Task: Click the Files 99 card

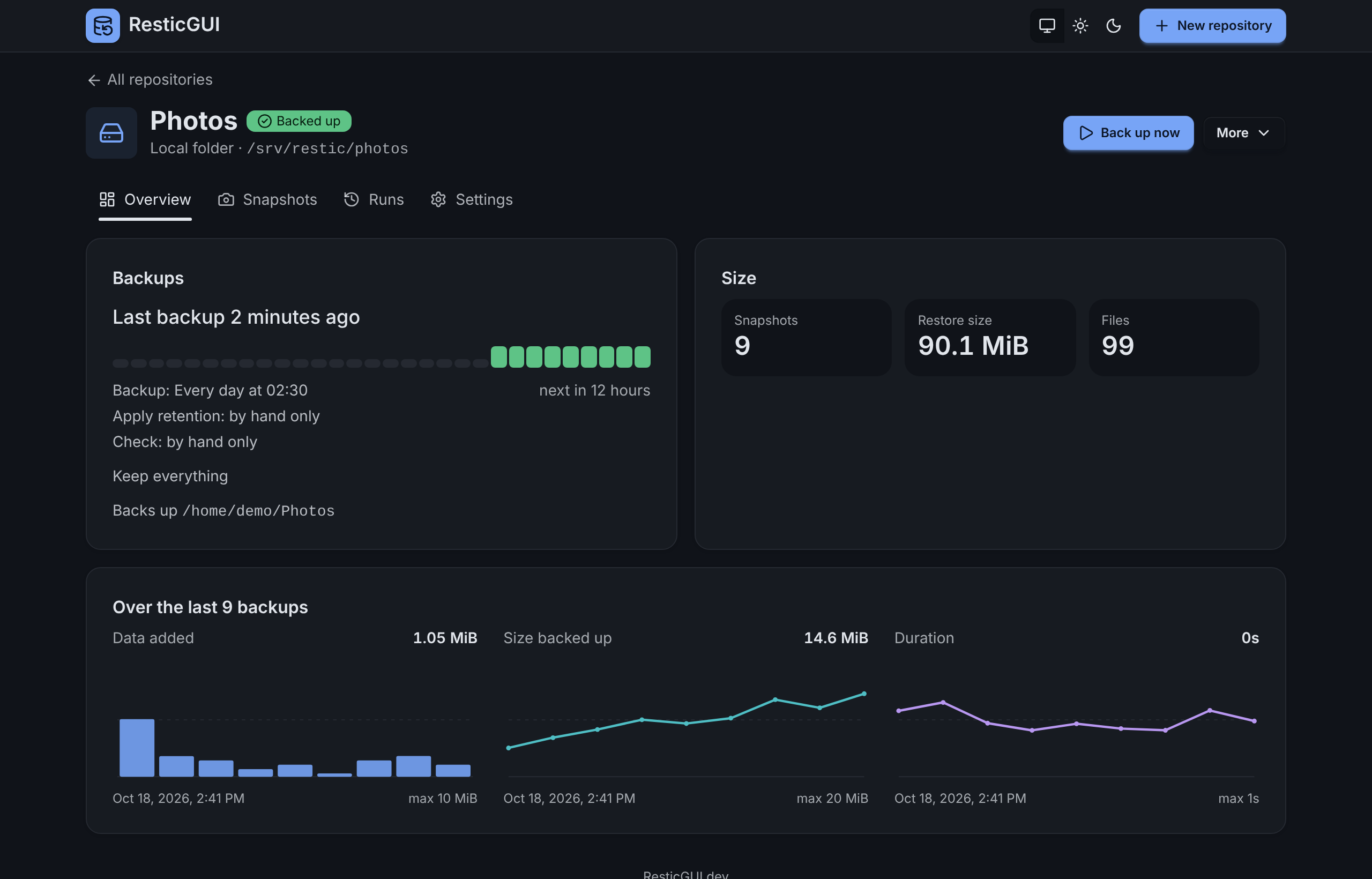Action: click(1173, 337)
